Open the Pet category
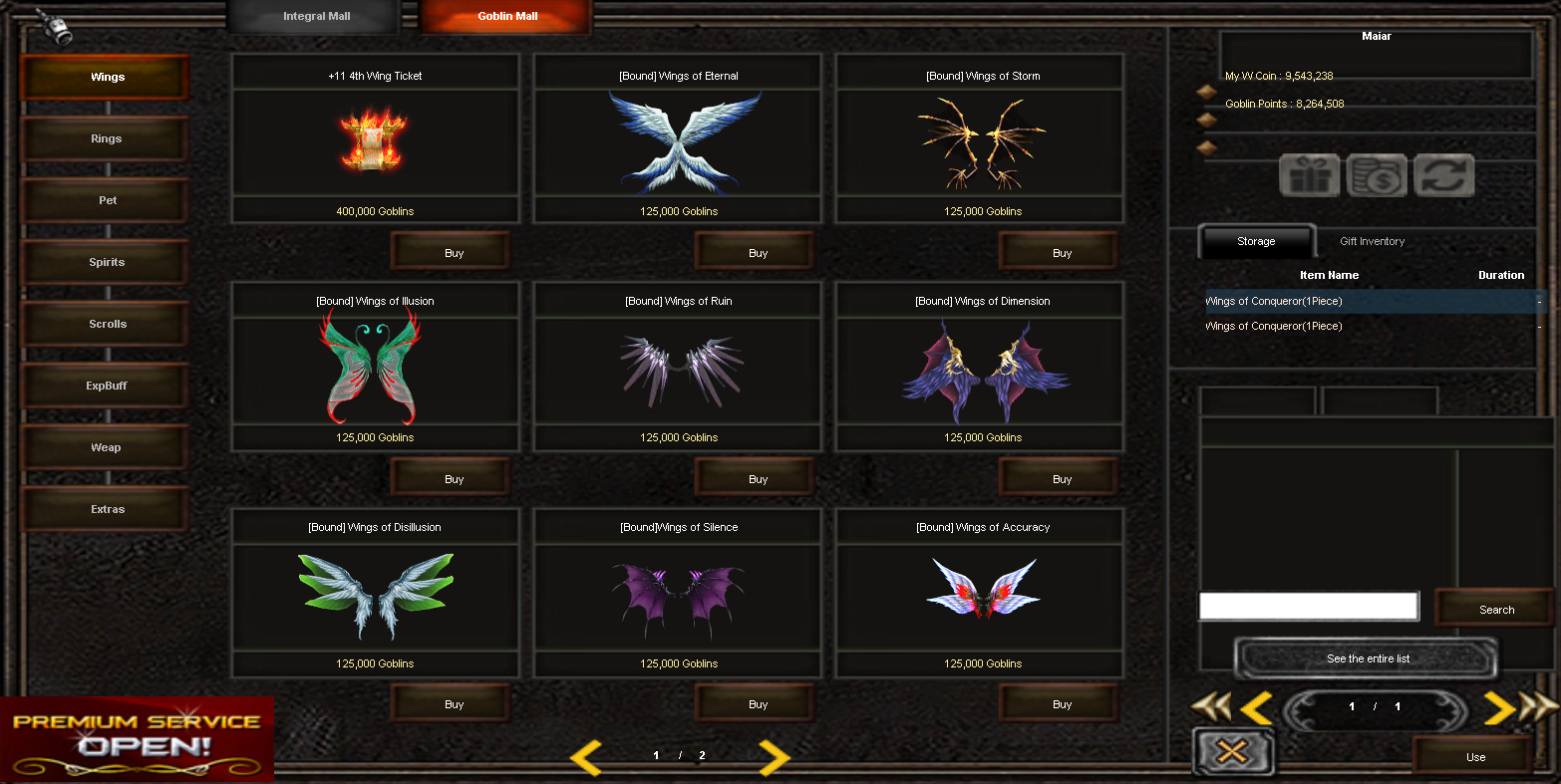 click(x=106, y=200)
